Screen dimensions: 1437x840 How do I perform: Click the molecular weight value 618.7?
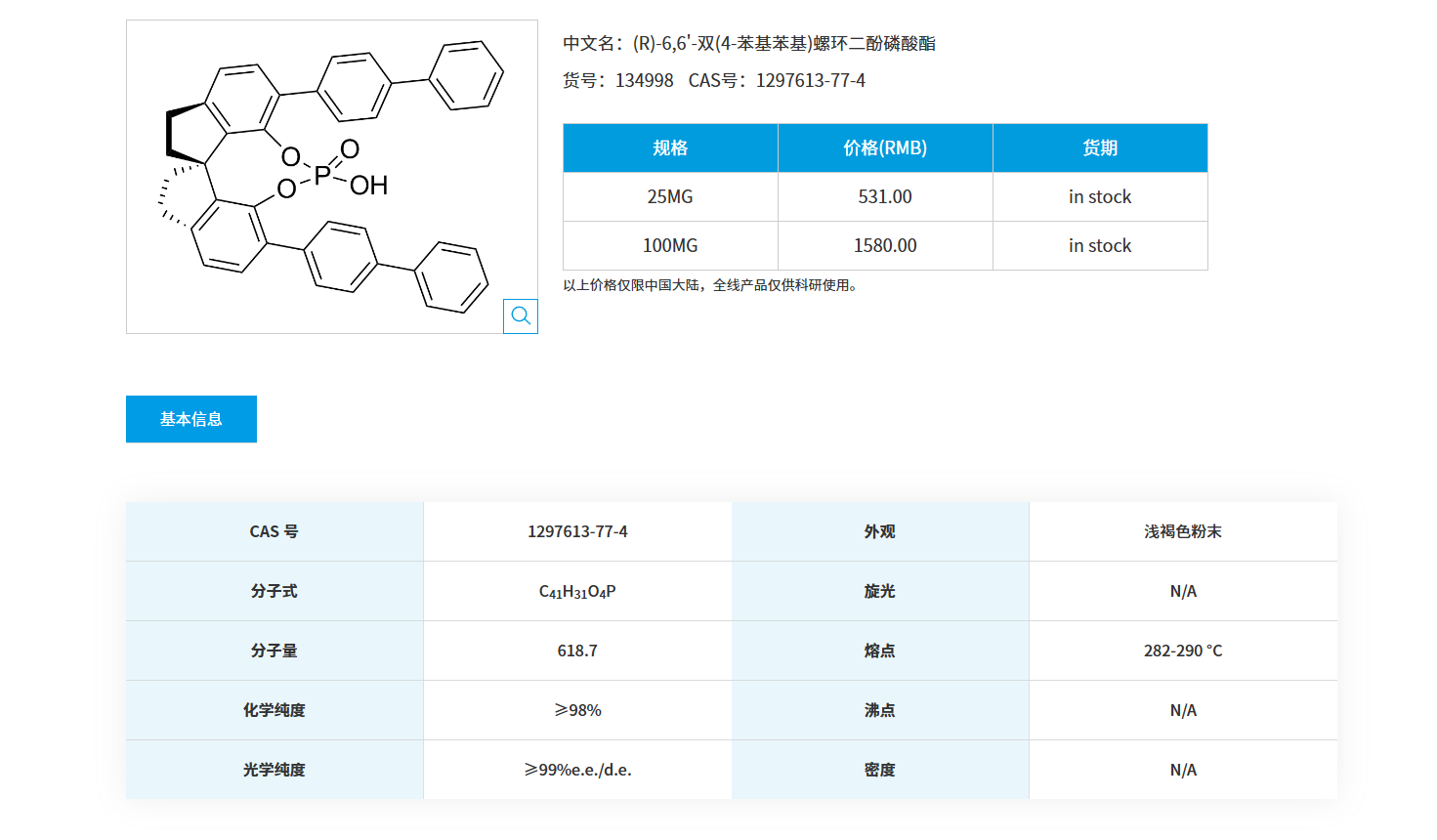576,650
